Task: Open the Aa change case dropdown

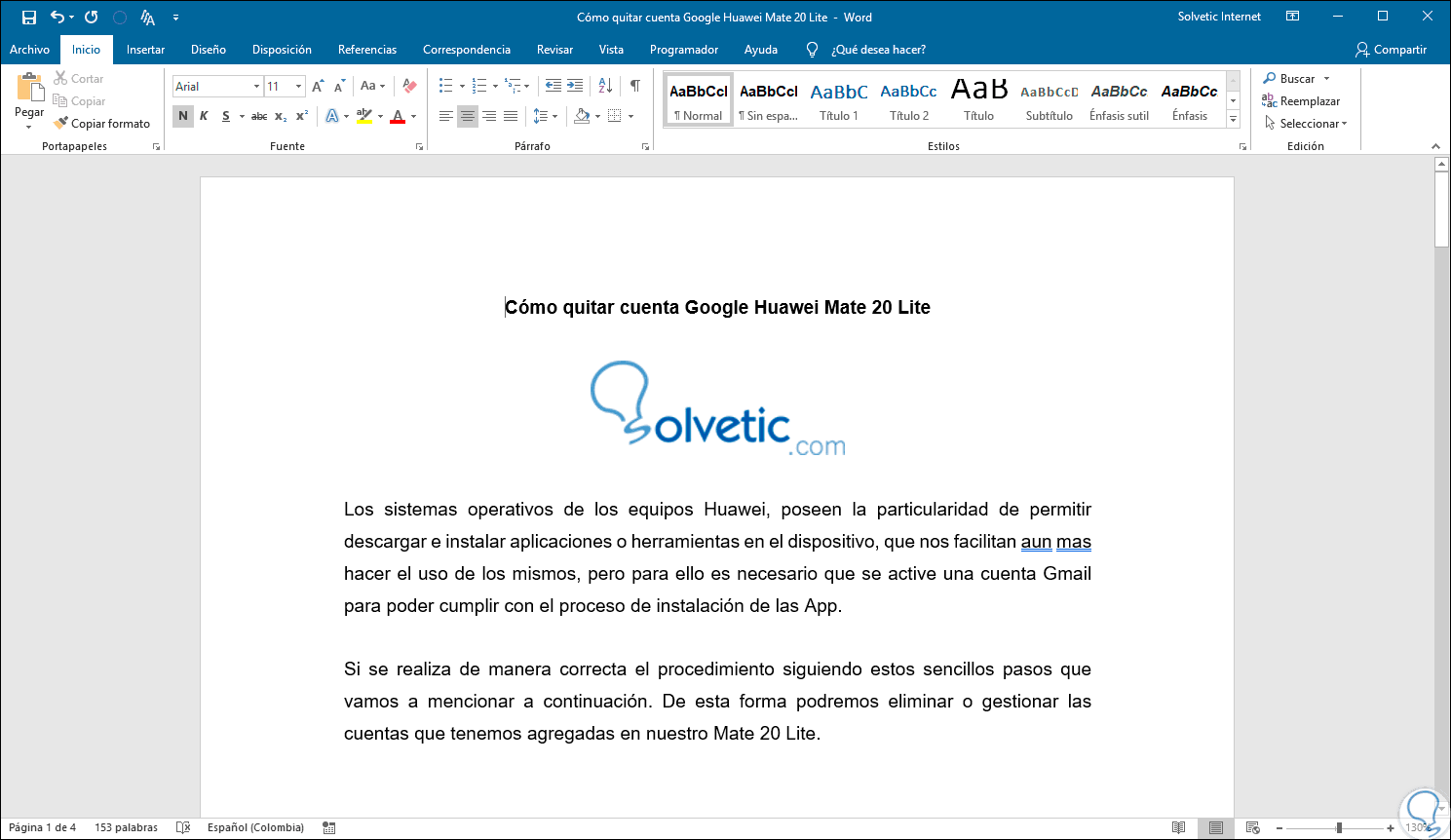Action: coord(372,86)
